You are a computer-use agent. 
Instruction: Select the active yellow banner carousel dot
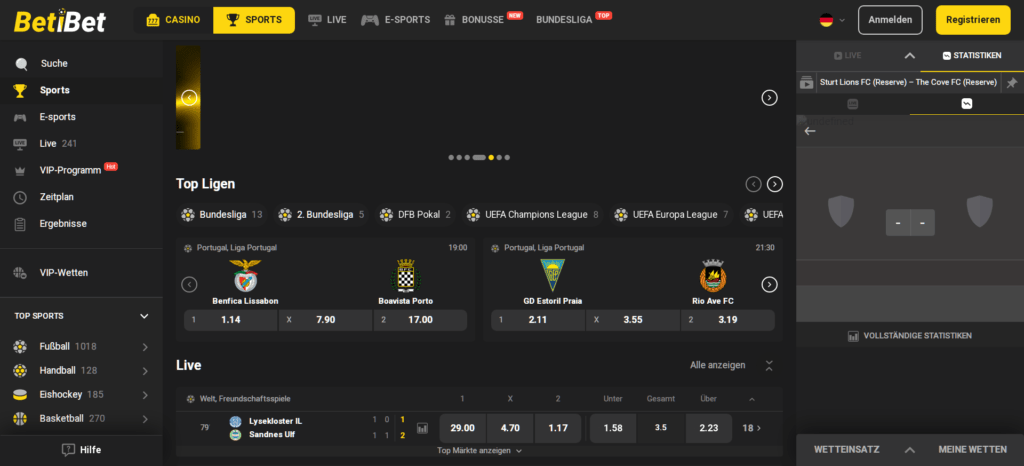coord(491,157)
